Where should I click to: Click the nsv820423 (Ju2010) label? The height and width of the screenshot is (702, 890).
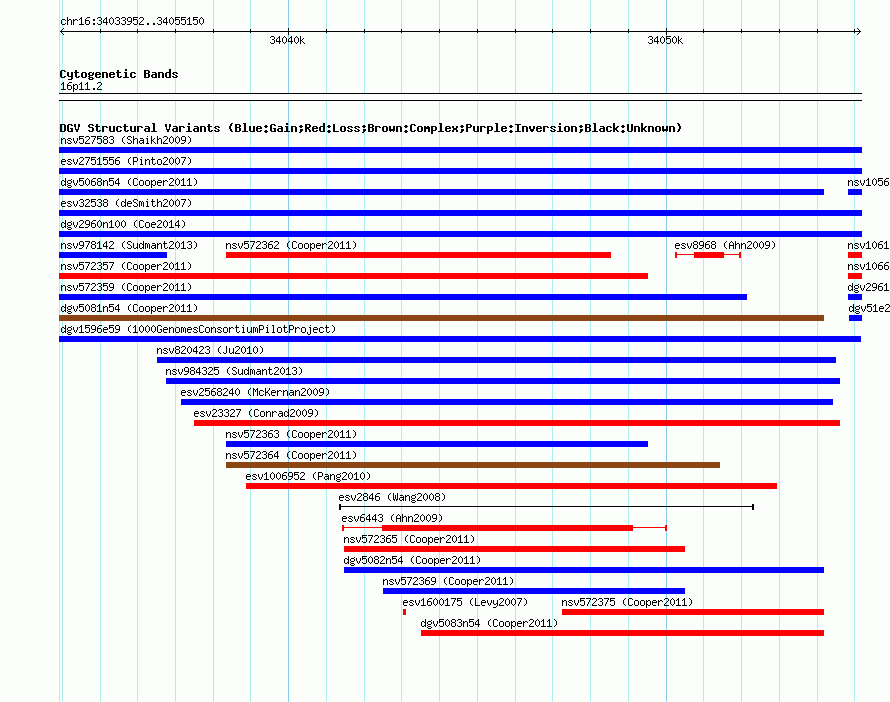210,350
